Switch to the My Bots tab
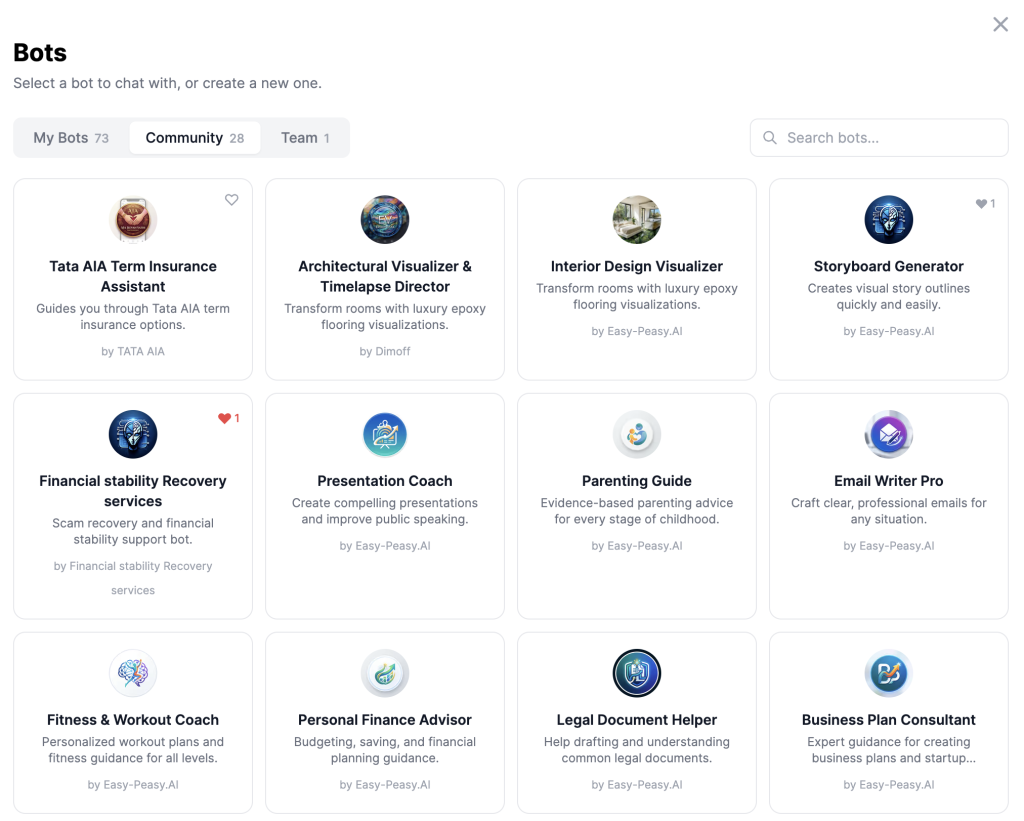The height and width of the screenshot is (821, 1024). pos(71,138)
